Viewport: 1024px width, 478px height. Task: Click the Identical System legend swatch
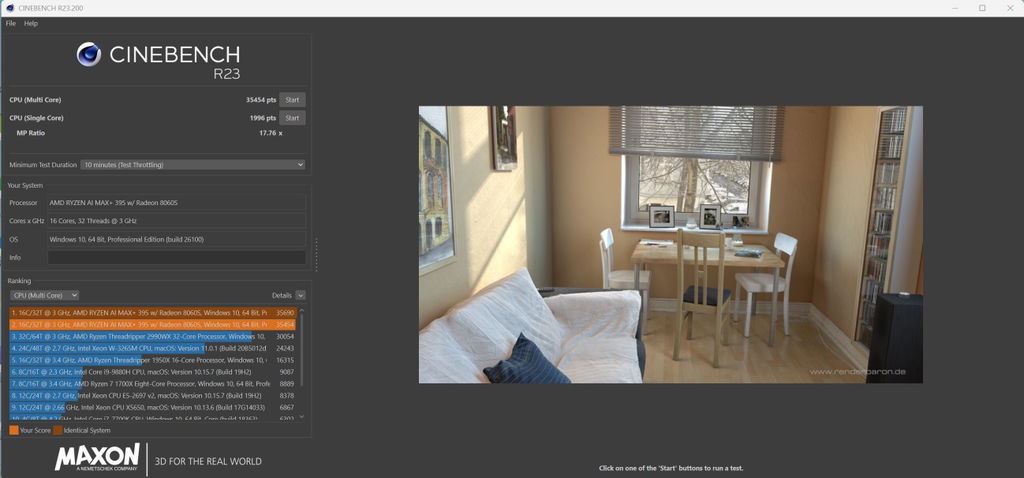58,430
